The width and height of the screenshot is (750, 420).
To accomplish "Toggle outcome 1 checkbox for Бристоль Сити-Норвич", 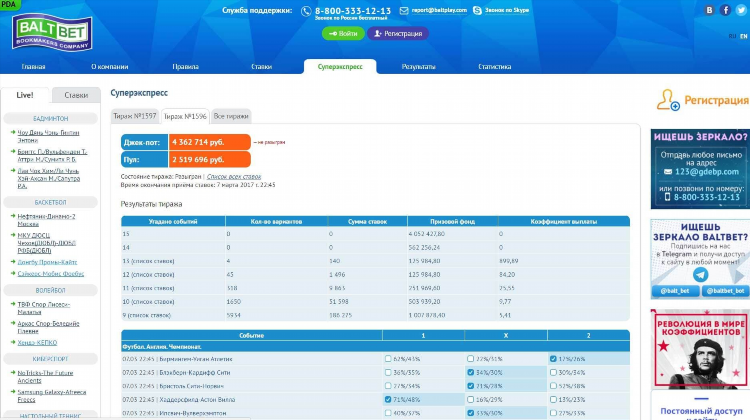I will click(x=388, y=386).
